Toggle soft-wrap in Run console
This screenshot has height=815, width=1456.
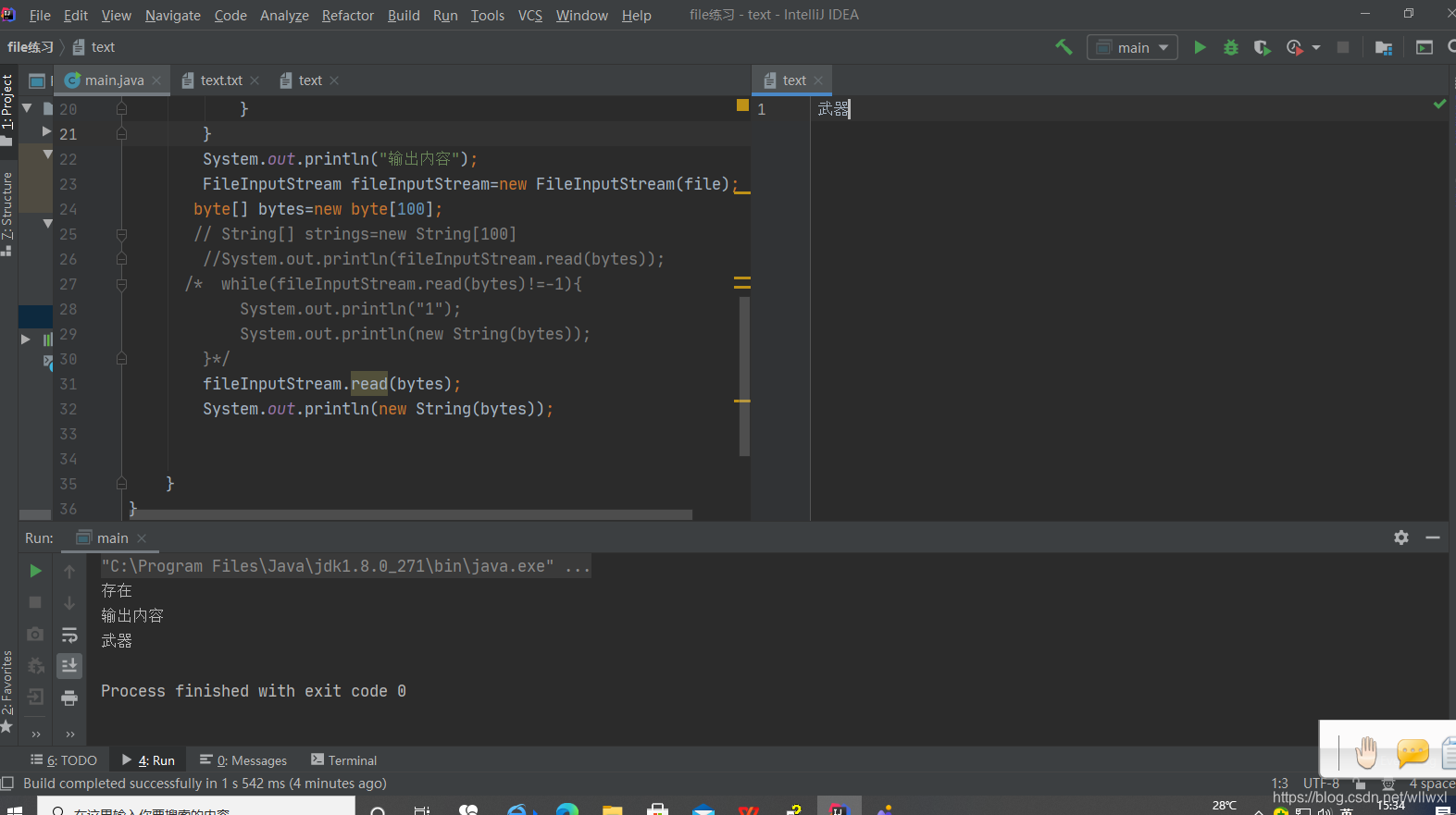69,635
